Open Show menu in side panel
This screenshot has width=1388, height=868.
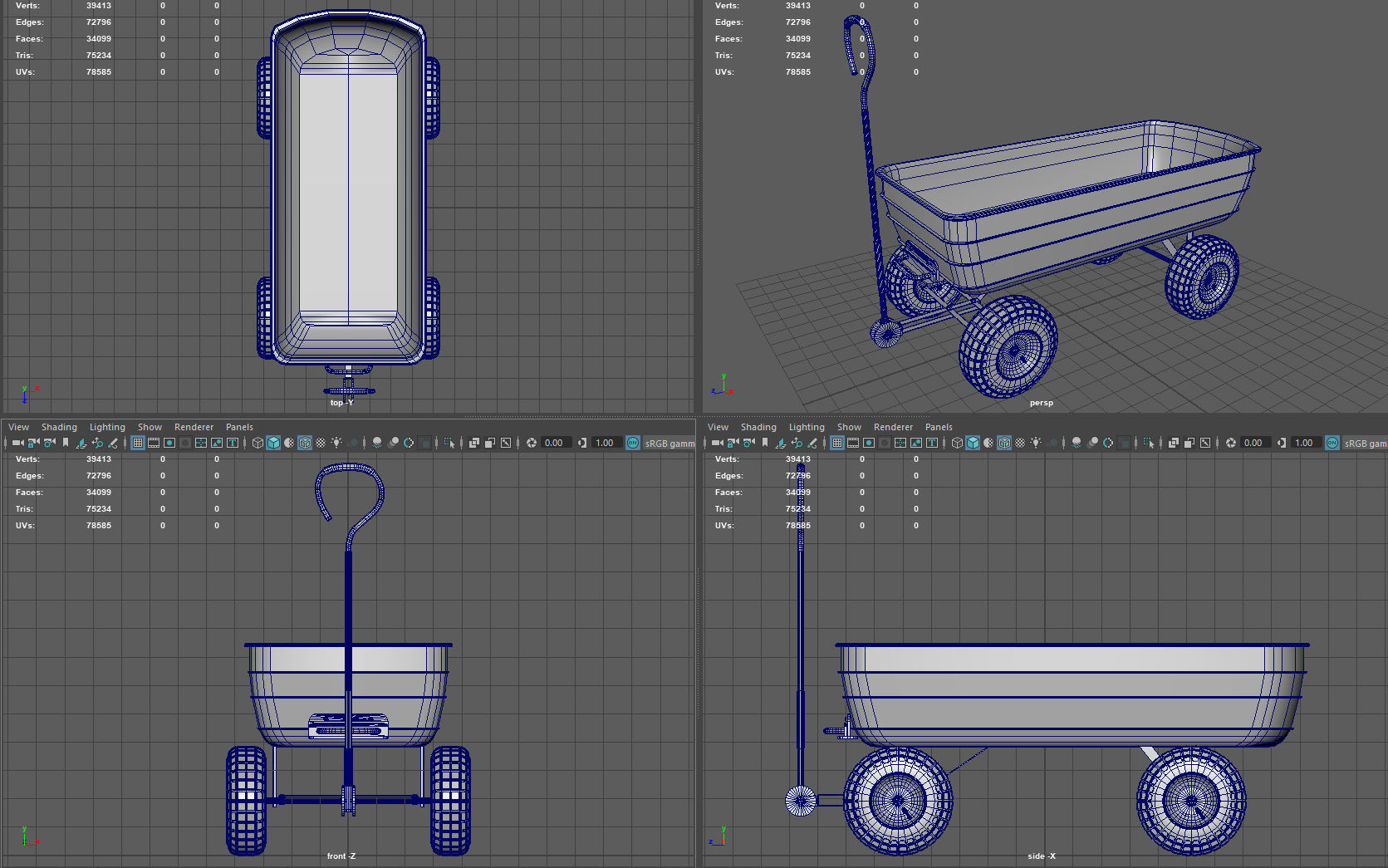[849, 427]
